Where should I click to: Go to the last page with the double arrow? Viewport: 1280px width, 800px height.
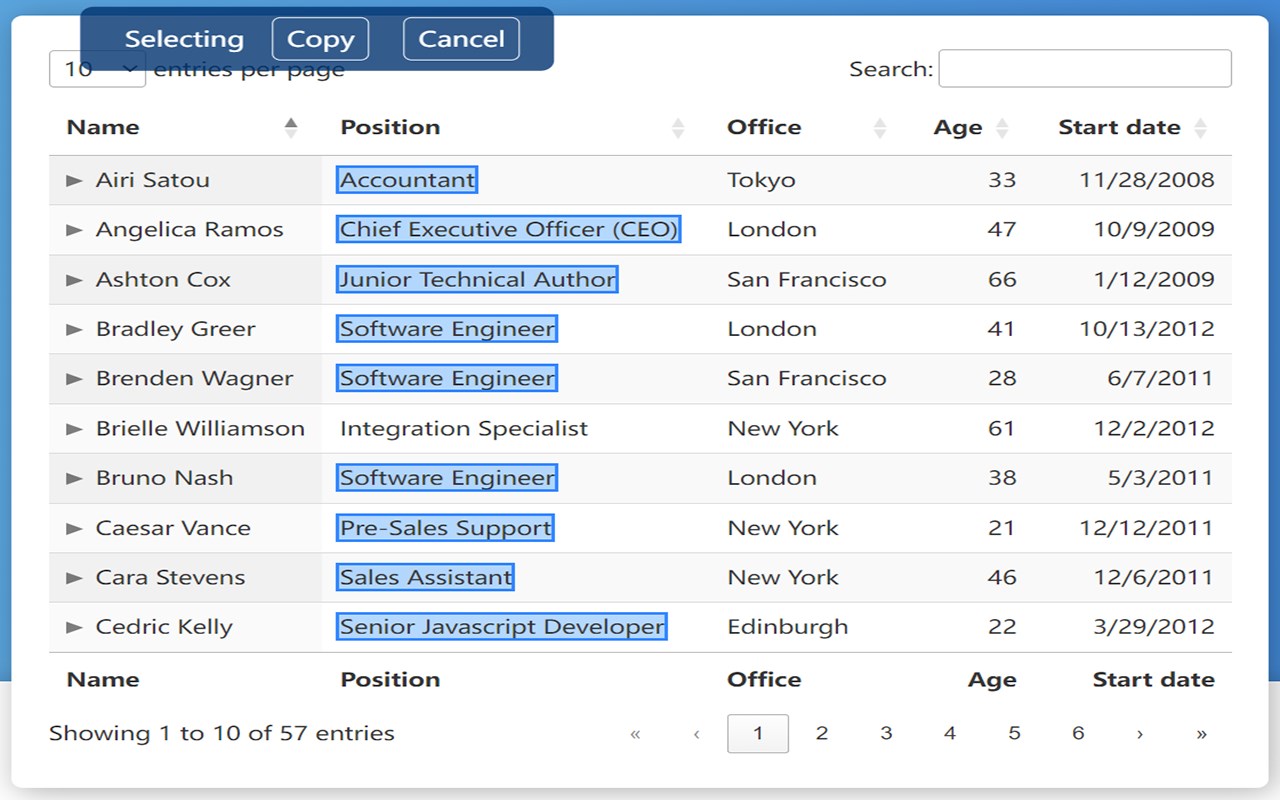tap(1201, 734)
